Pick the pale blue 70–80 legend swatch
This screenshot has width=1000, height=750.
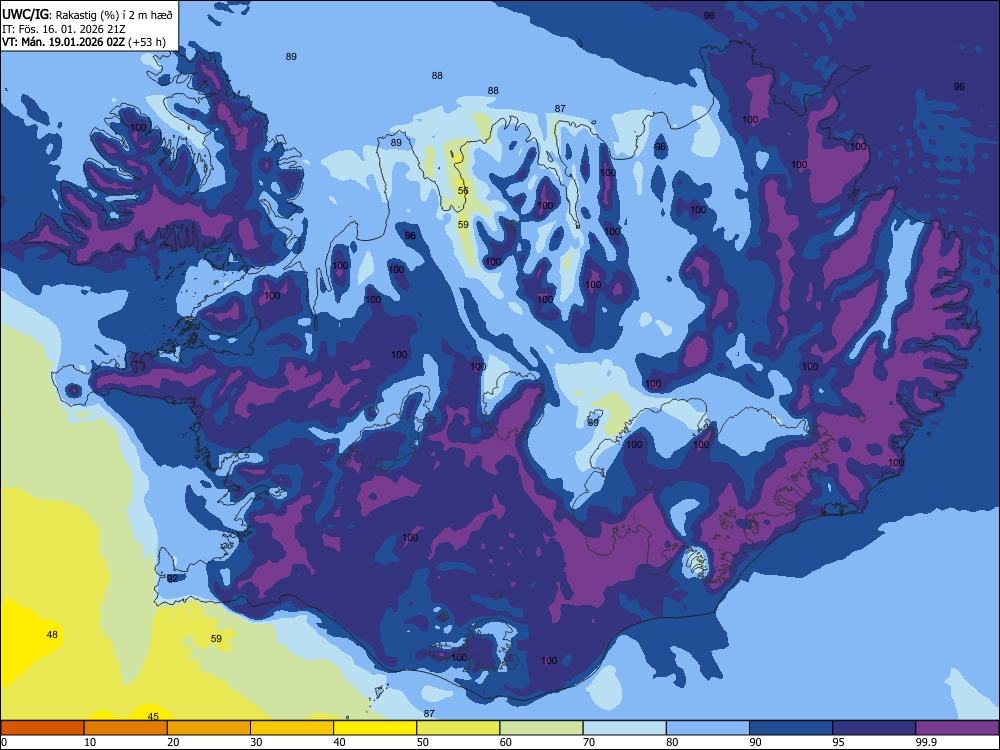tap(624, 728)
